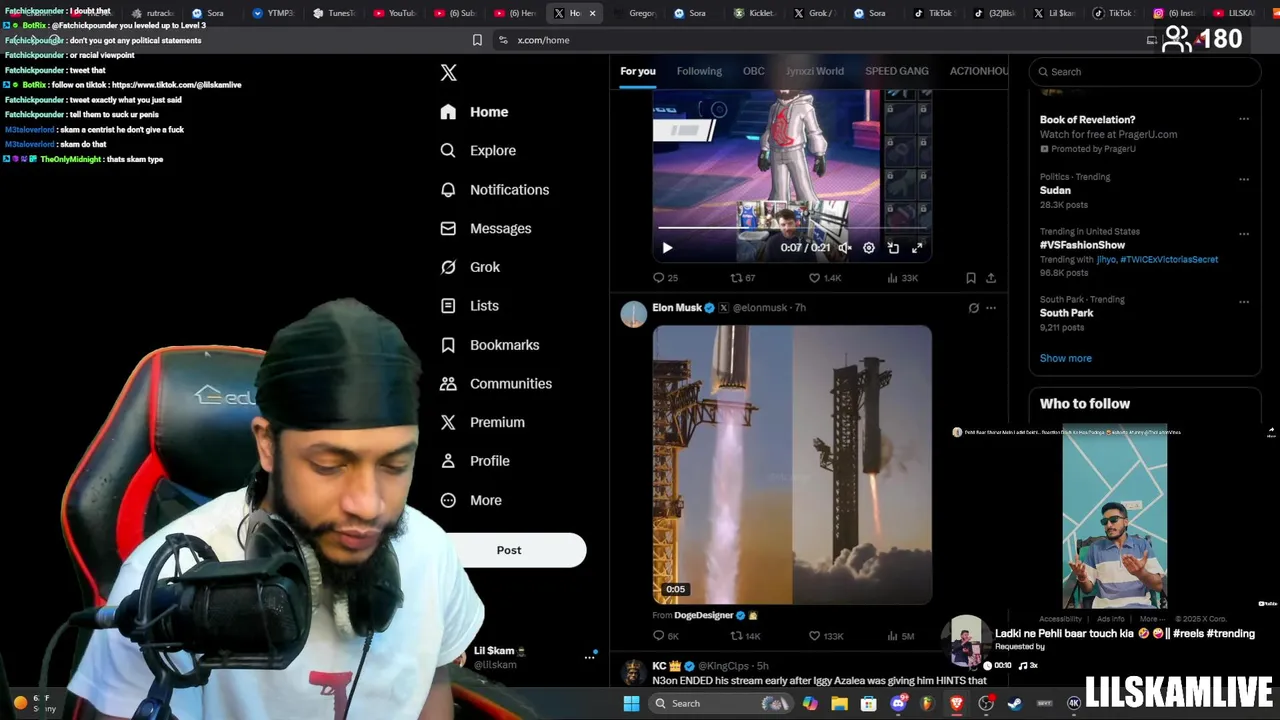Open more options for Book of Revelation ad
Viewport: 1280px width, 720px height.
(1244, 119)
